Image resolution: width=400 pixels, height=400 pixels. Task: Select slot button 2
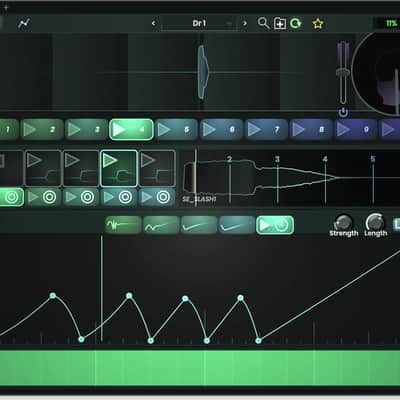[42, 129]
